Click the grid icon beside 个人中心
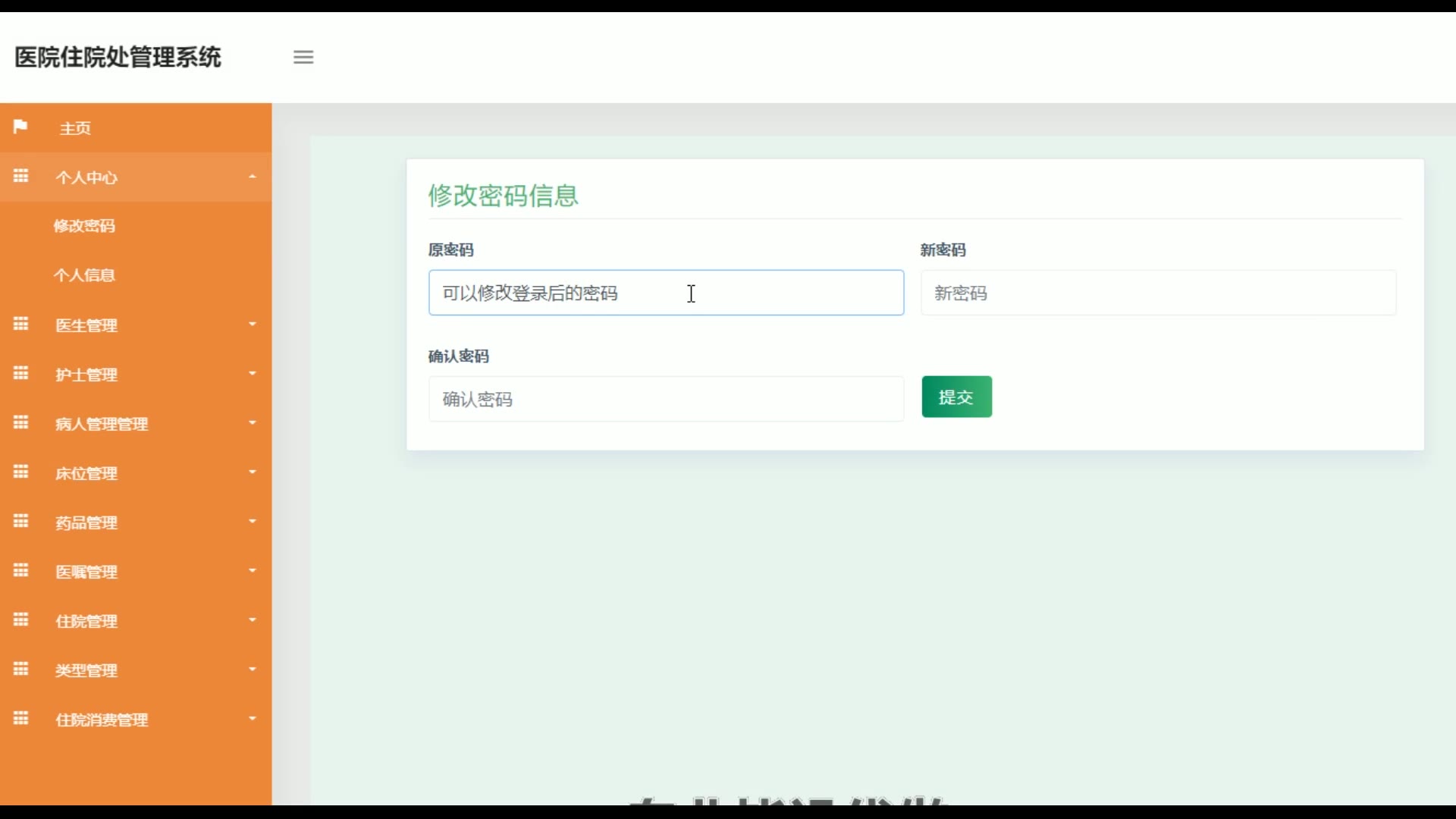This screenshot has width=1456, height=819. pos(20,176)
